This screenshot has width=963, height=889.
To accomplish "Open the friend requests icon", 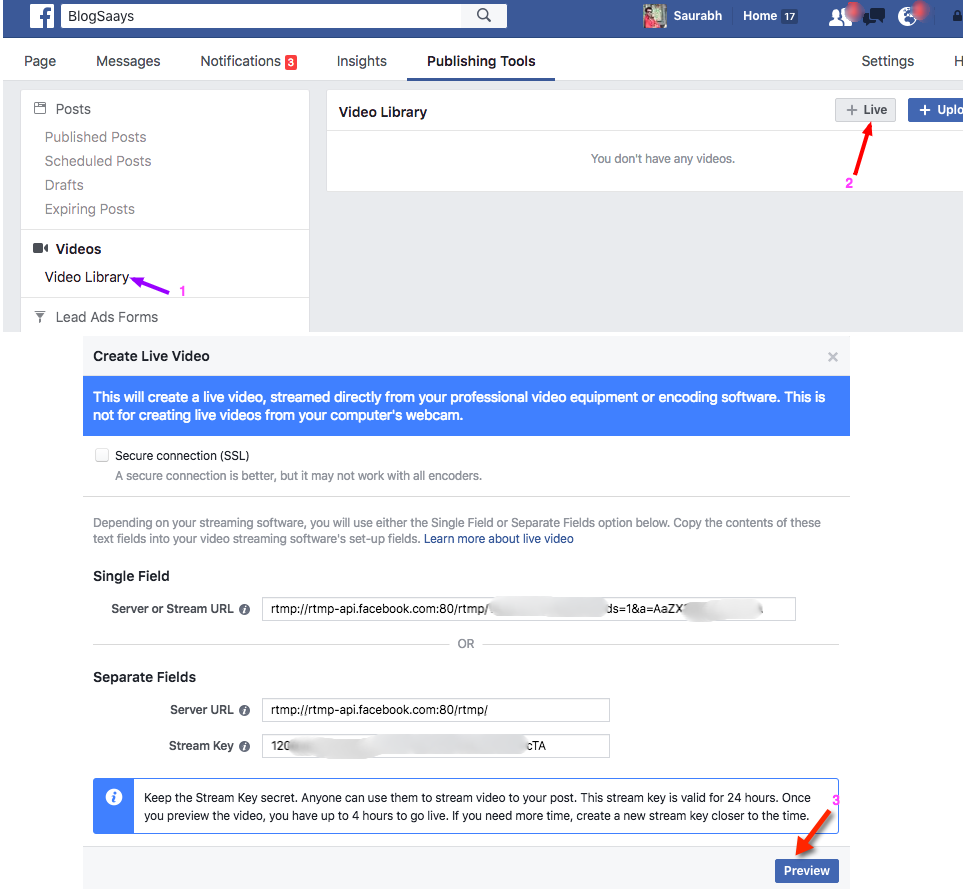I will 840,16.
